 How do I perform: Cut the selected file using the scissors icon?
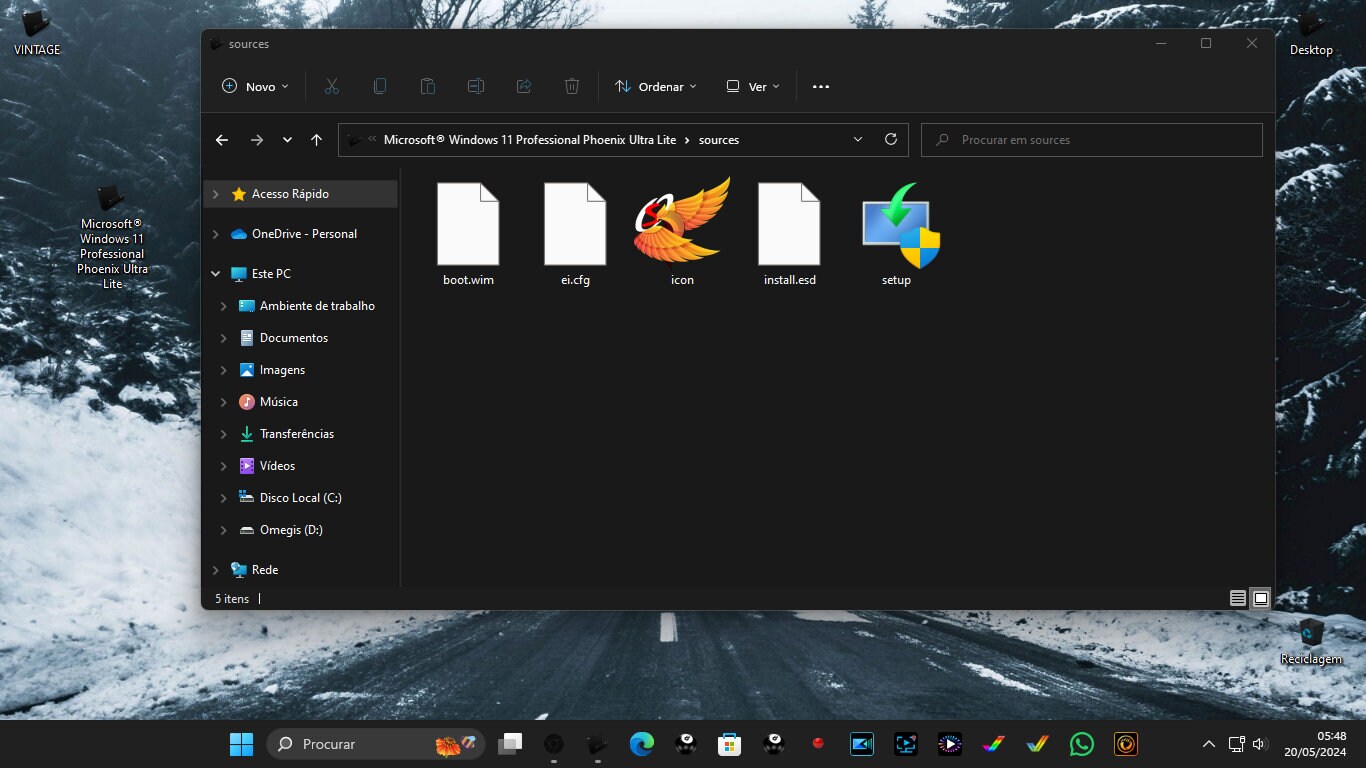332,86
